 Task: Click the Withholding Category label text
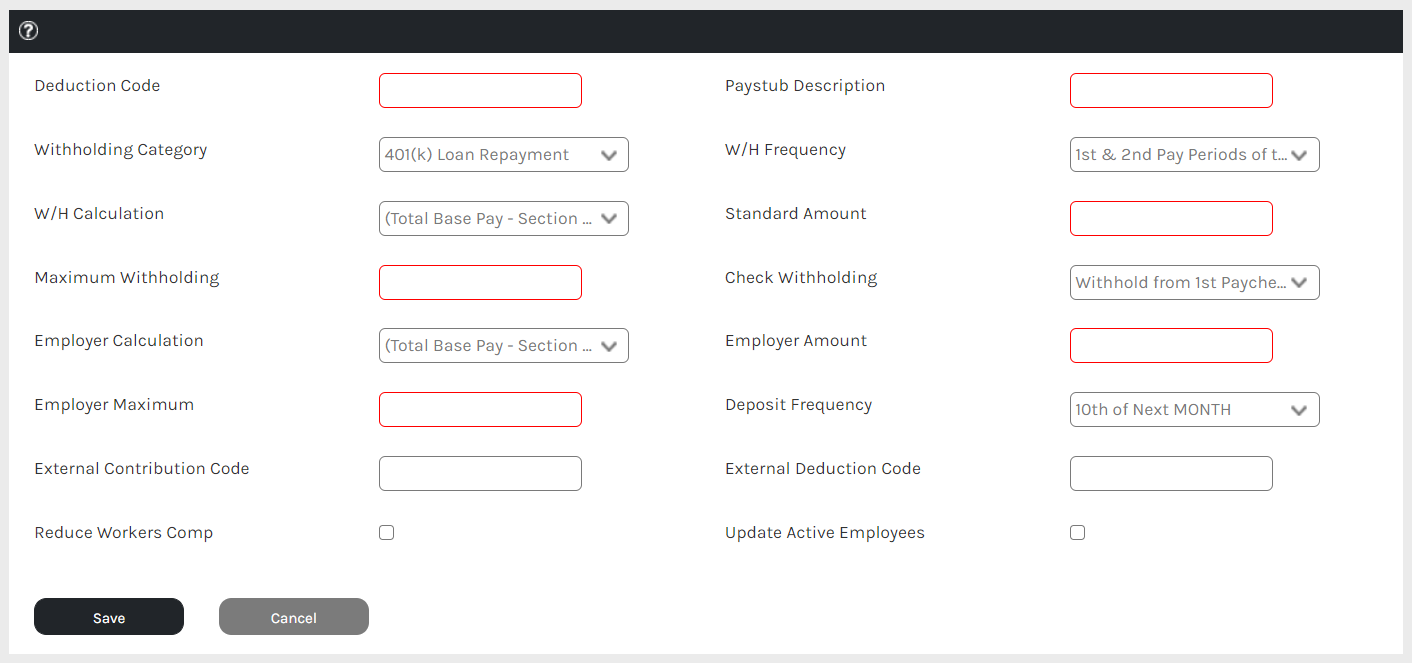(121, 150)
